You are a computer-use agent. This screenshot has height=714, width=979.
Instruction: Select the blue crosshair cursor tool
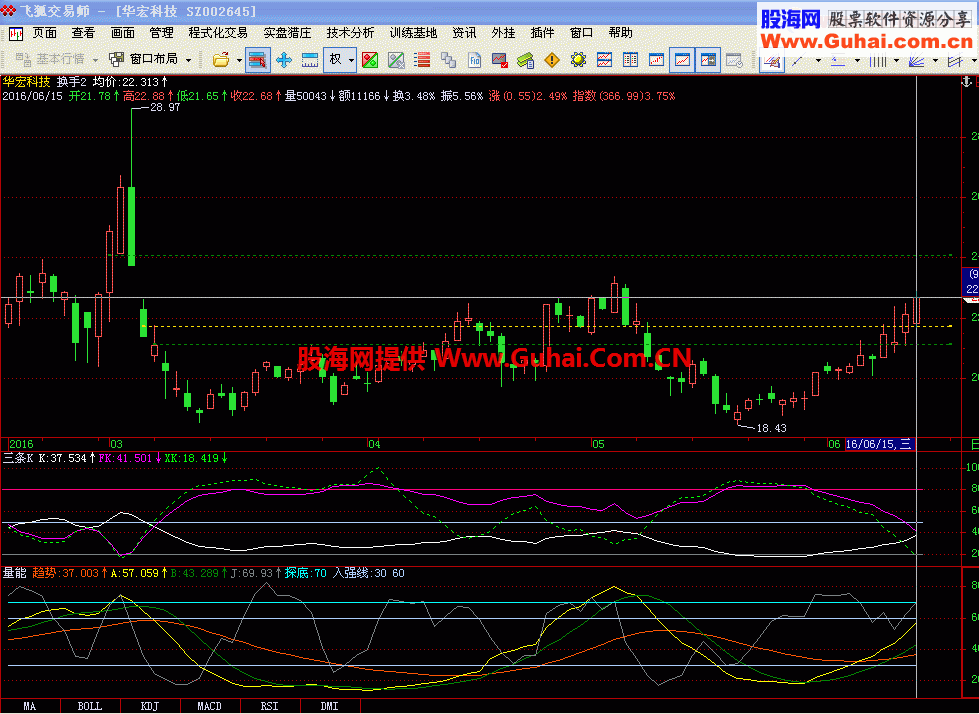(284, 60)
